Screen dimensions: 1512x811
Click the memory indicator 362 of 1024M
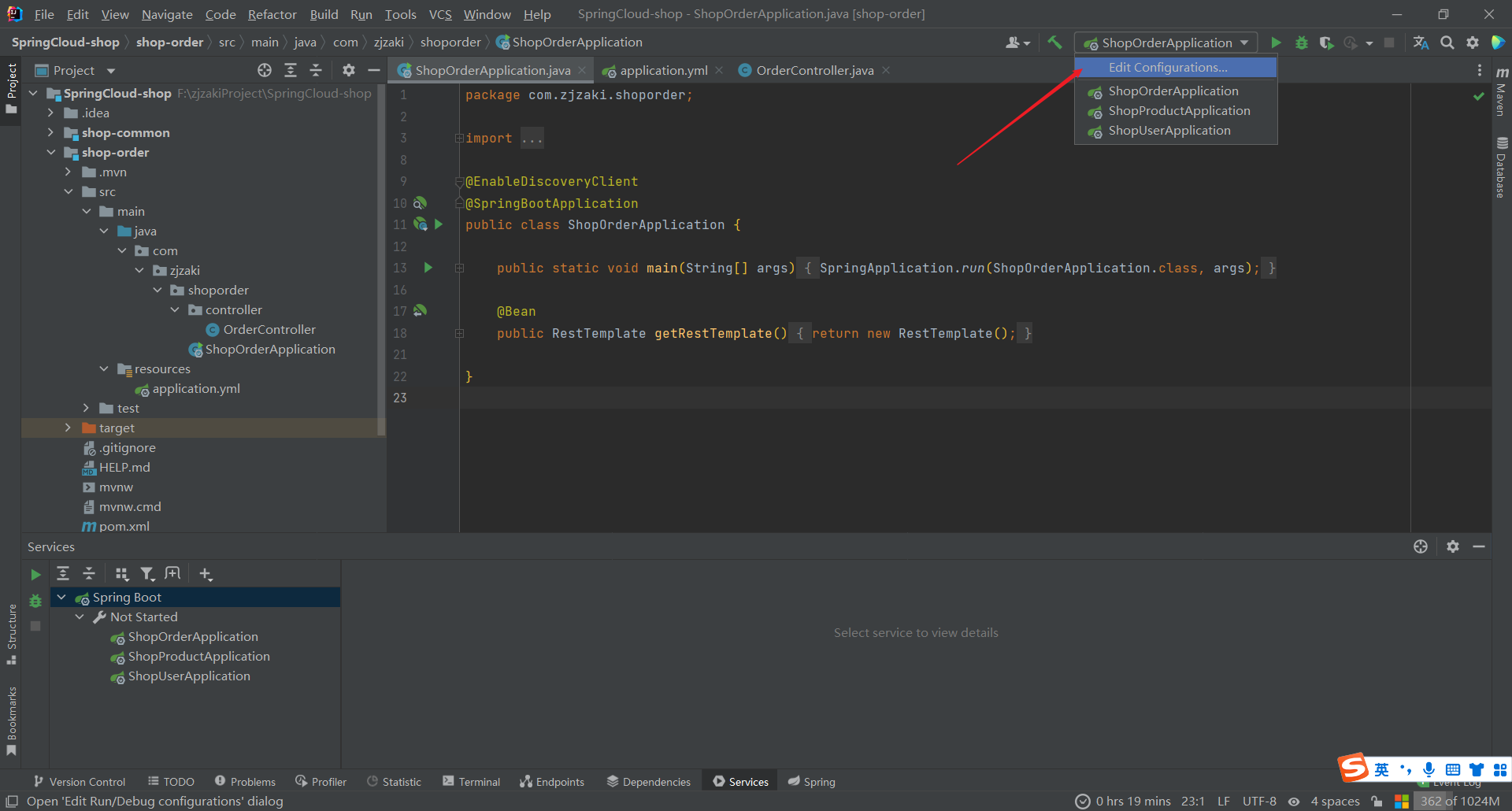click(1459, 801)
